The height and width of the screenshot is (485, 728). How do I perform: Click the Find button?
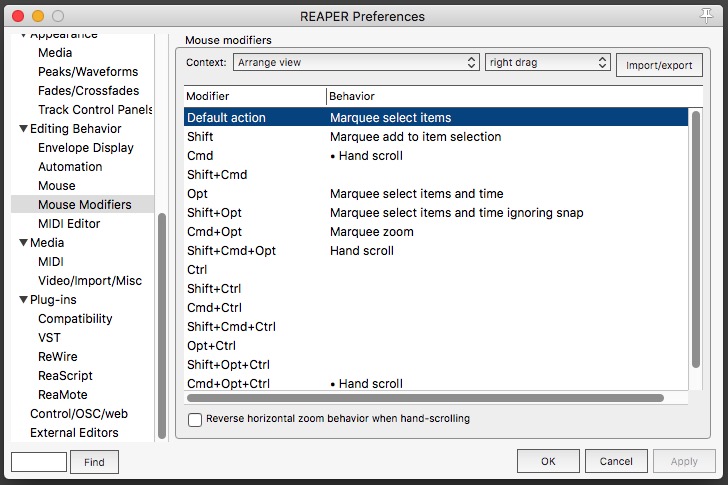point(94,462)
